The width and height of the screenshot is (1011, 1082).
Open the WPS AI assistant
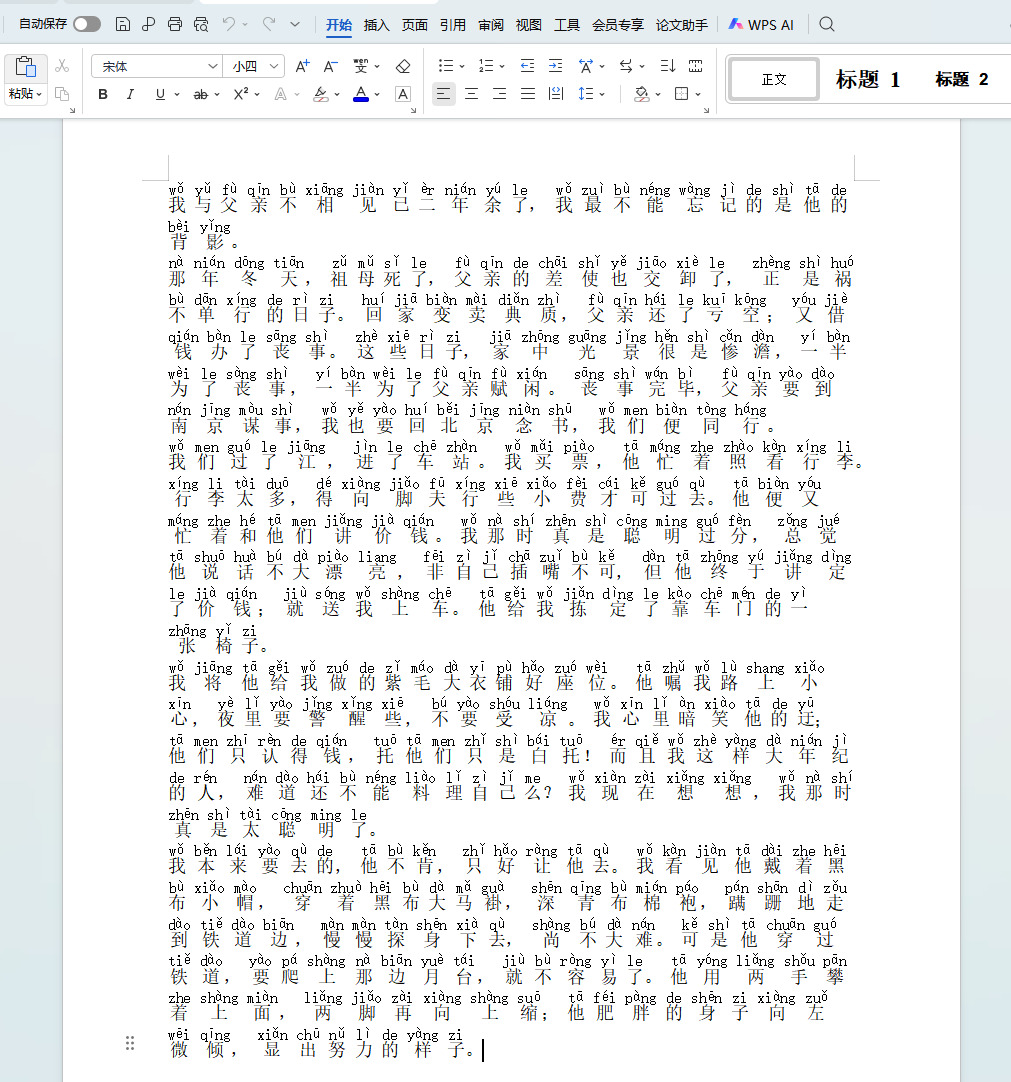761,25
